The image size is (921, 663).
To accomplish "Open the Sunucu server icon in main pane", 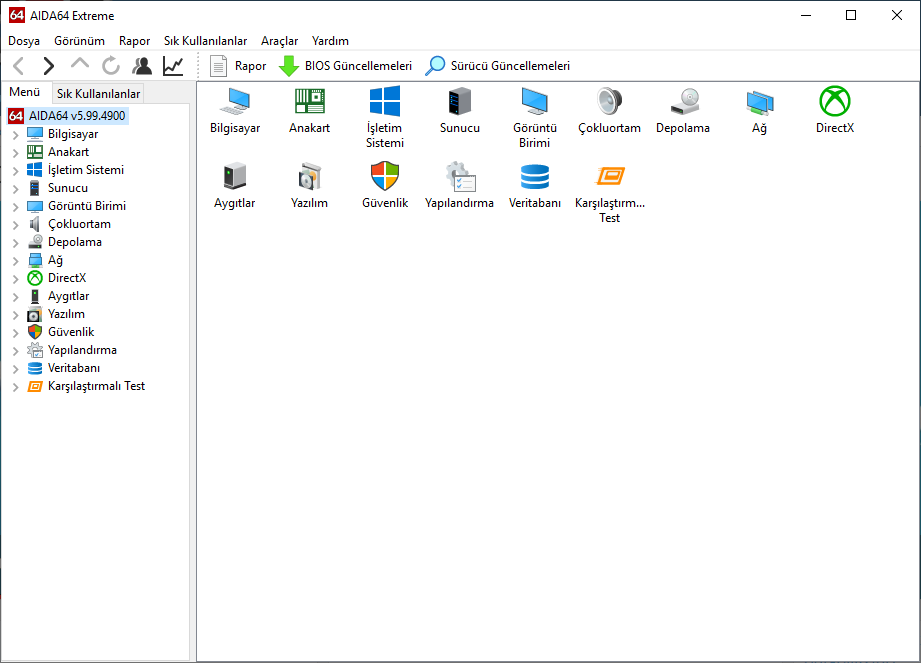I will pos(460,101).
